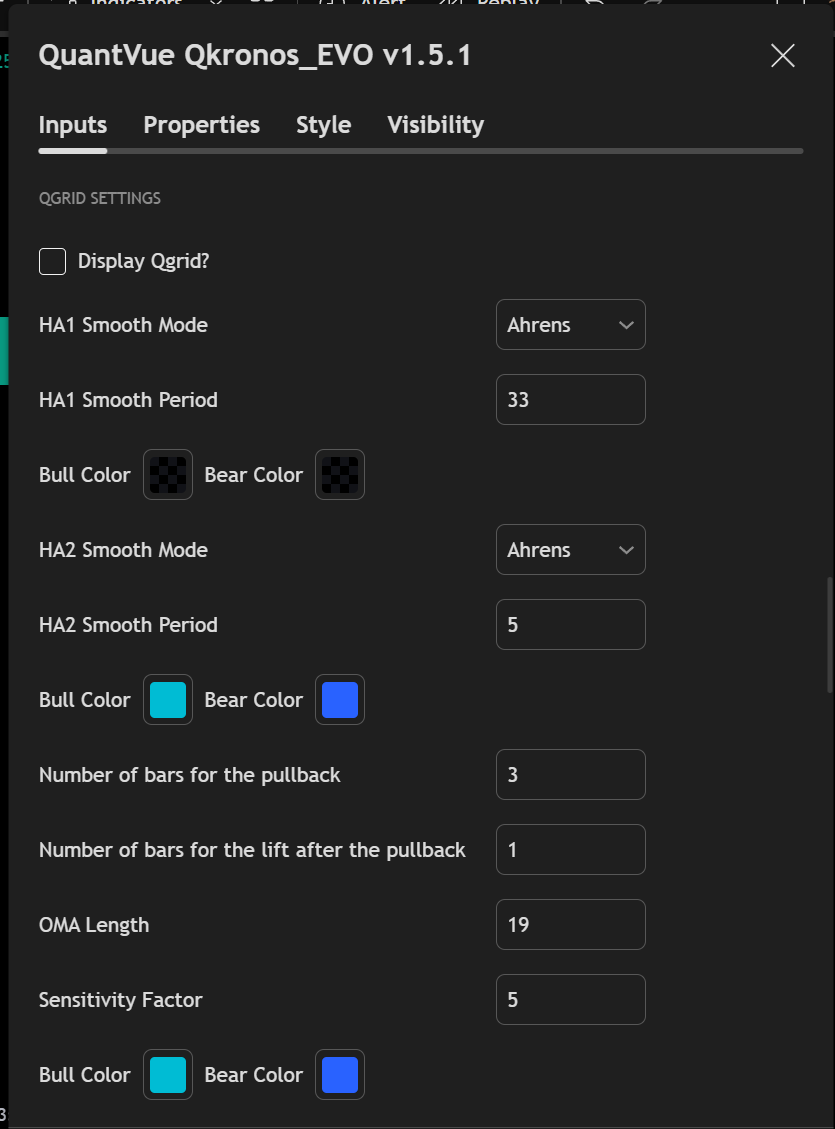Edit the lift after the pullback bars field
The width and height of the screenshot is (835, 1129).
point(570,850)
